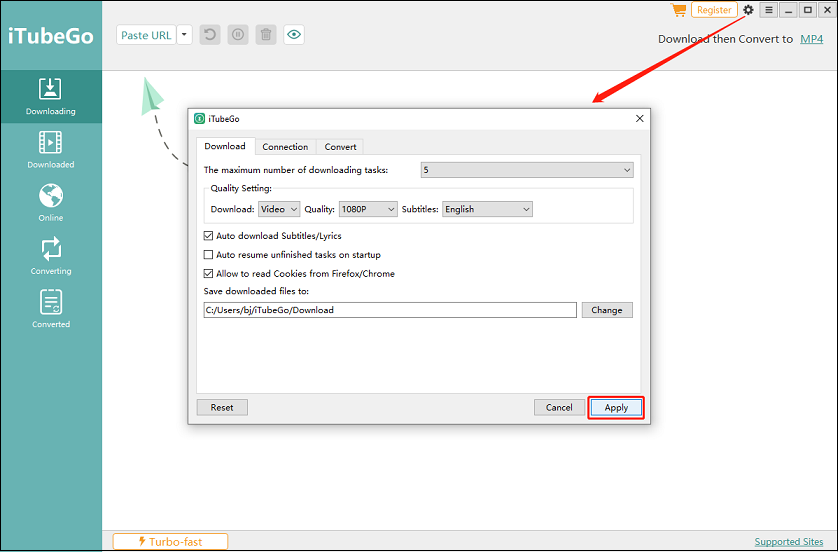Click 'Save downloaded files to:' label

256,292
